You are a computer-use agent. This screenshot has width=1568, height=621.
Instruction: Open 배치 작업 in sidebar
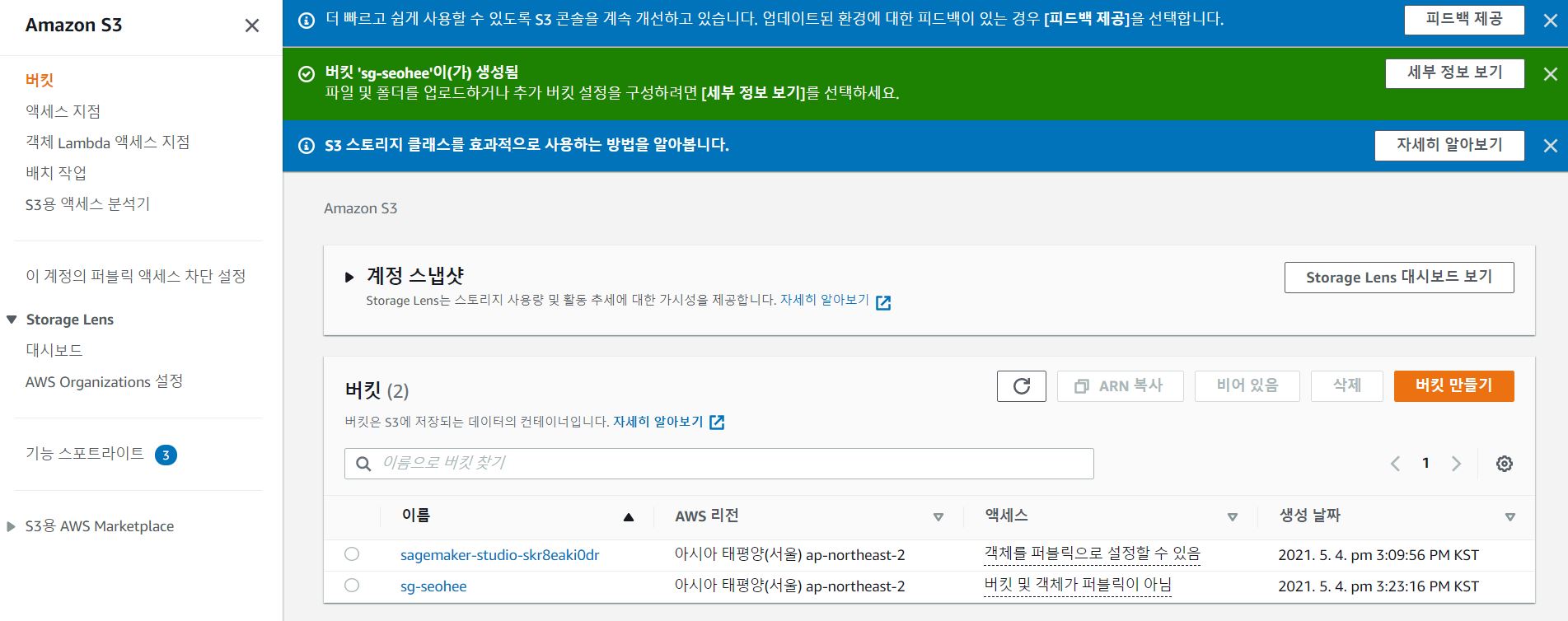55,173
